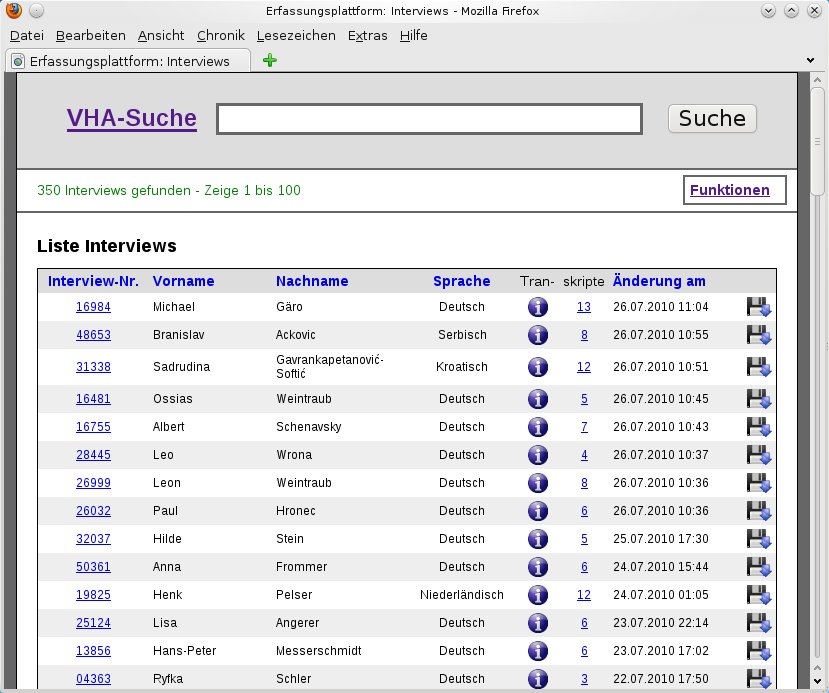The height and width of the screenshot is (693, 829).
Task: Click into the VHA search text field
Action: point(429,119)
